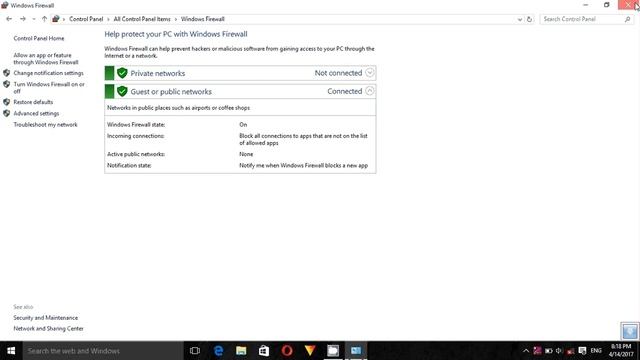
Task: Click Restore defaults link
Action: (33, 102)
